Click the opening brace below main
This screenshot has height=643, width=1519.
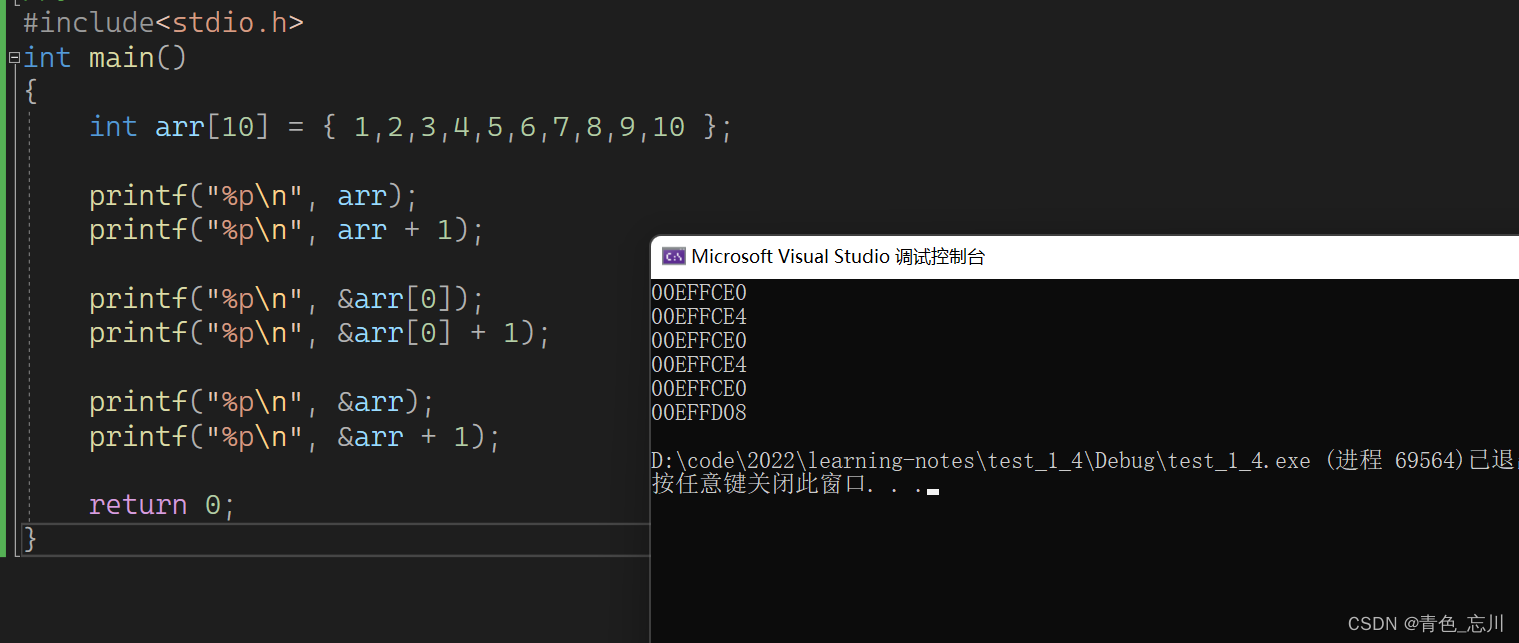[30, 92]
